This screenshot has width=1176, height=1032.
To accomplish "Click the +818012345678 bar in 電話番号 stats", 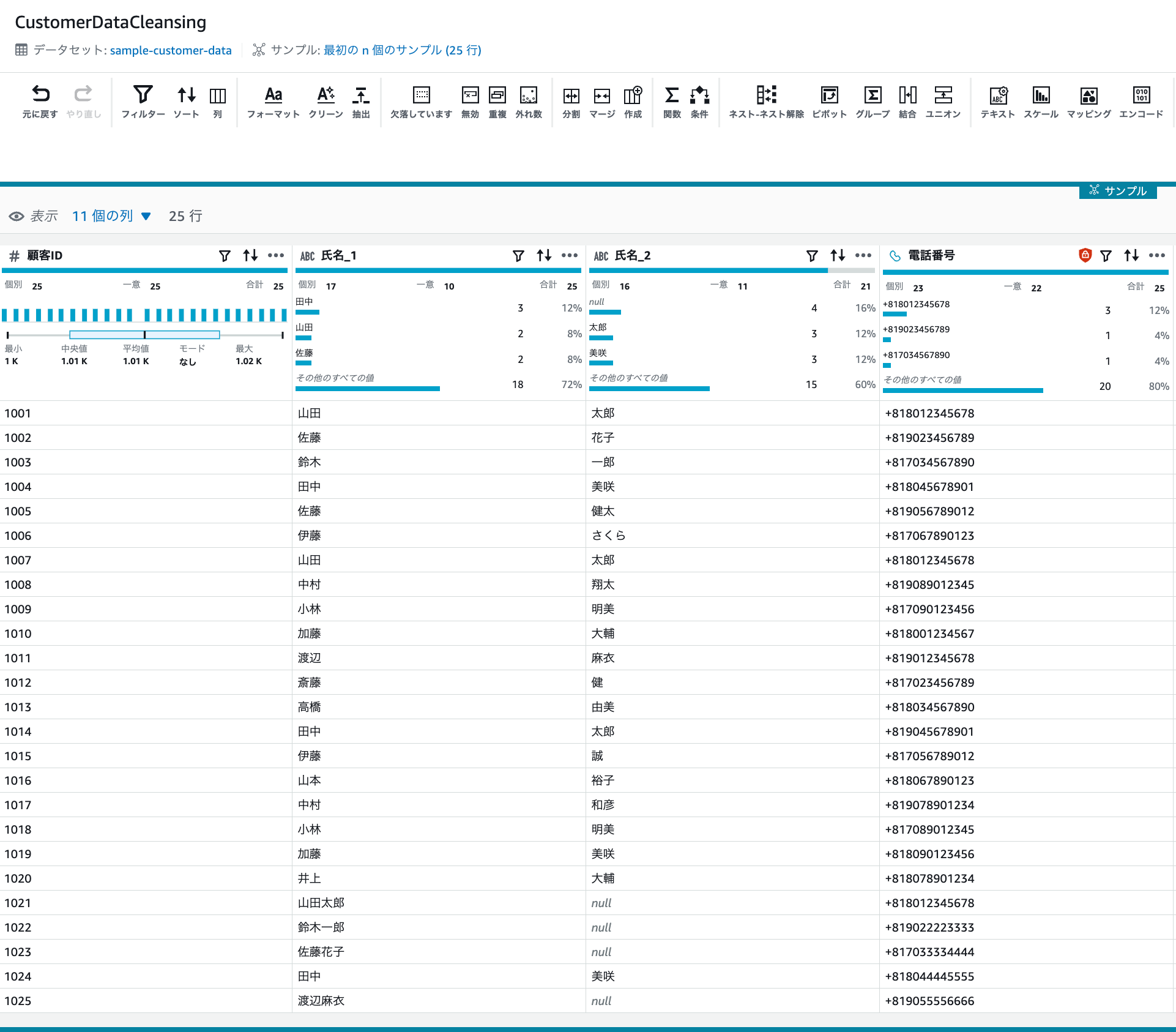I will 895,314.
